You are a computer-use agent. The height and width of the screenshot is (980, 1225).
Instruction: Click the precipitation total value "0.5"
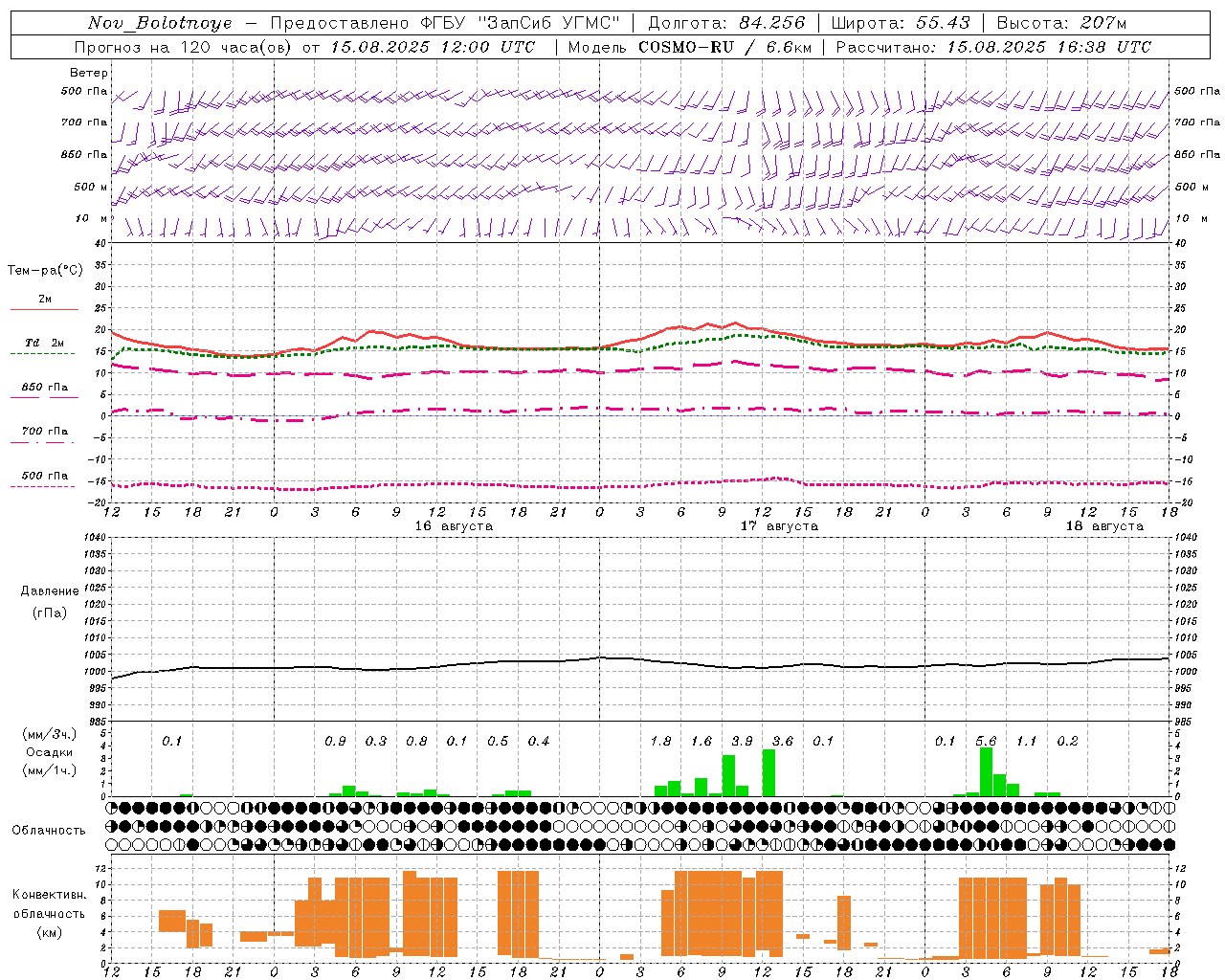tap(498, 742)
